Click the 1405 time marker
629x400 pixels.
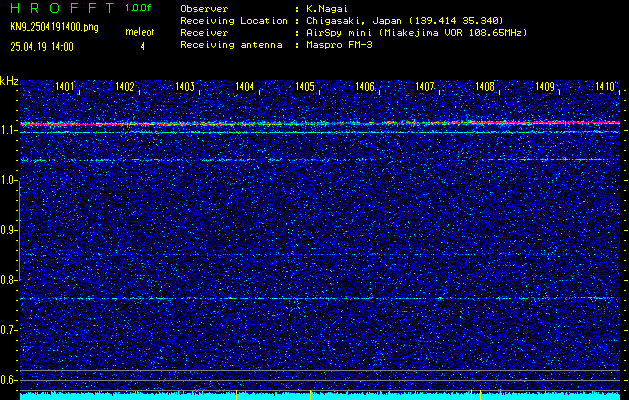pyautogui.click(x=304, y=86)
